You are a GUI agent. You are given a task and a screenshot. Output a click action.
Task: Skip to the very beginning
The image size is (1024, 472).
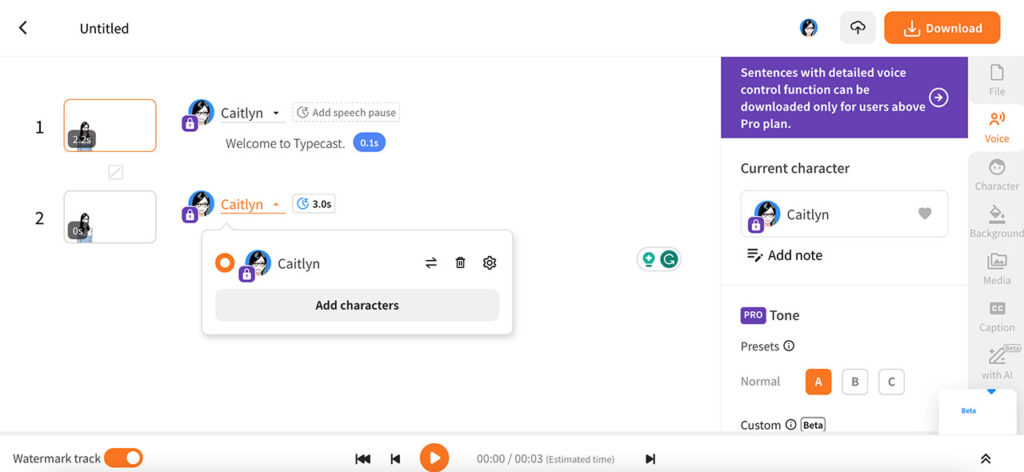pos(363,458)
